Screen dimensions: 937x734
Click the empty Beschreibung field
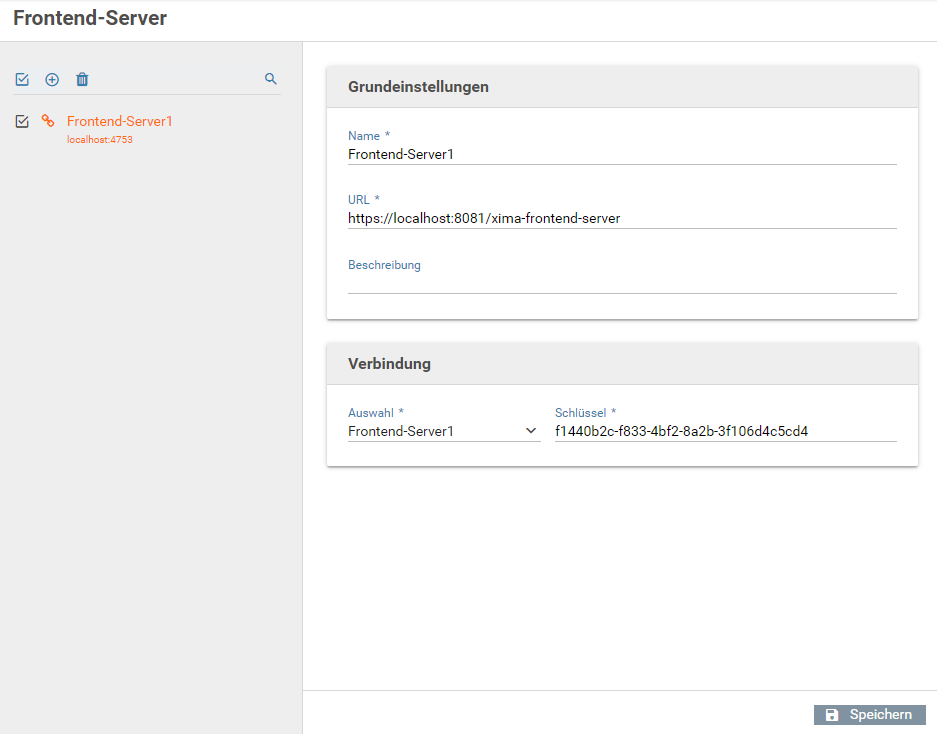point(622,283)
